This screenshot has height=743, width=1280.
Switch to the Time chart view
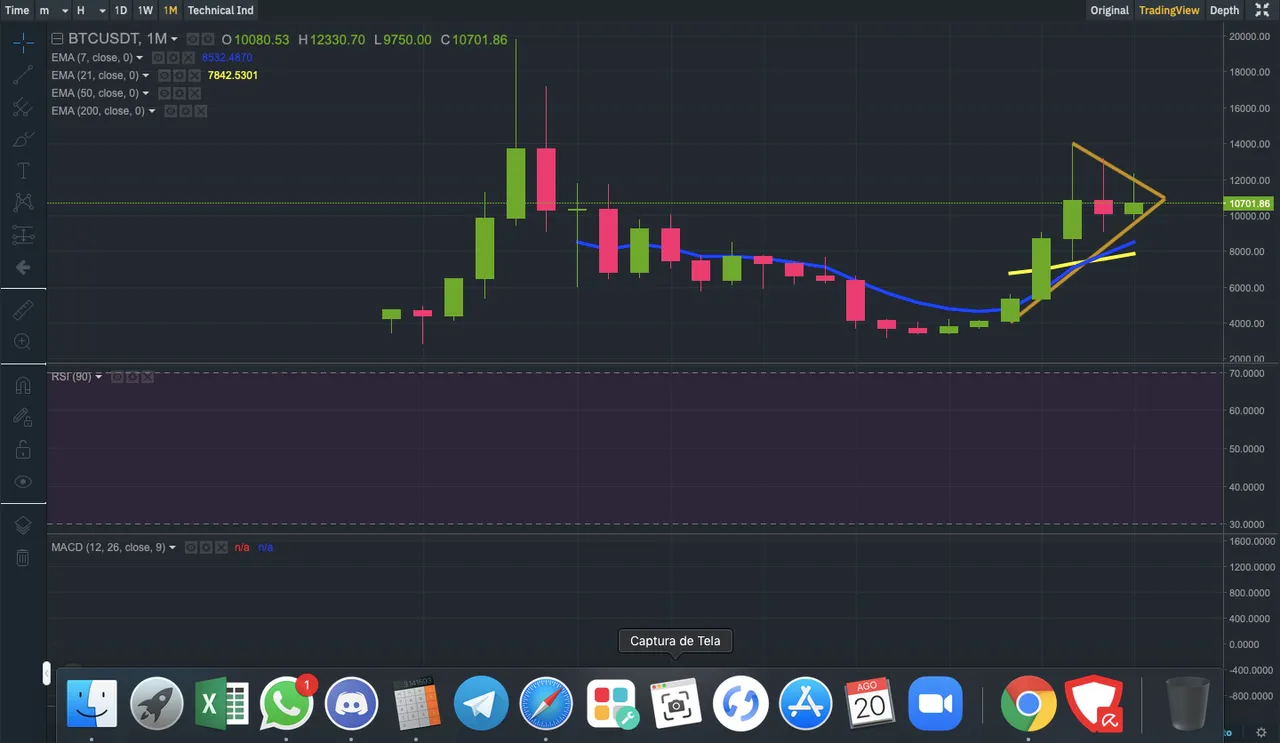[17, 10]
